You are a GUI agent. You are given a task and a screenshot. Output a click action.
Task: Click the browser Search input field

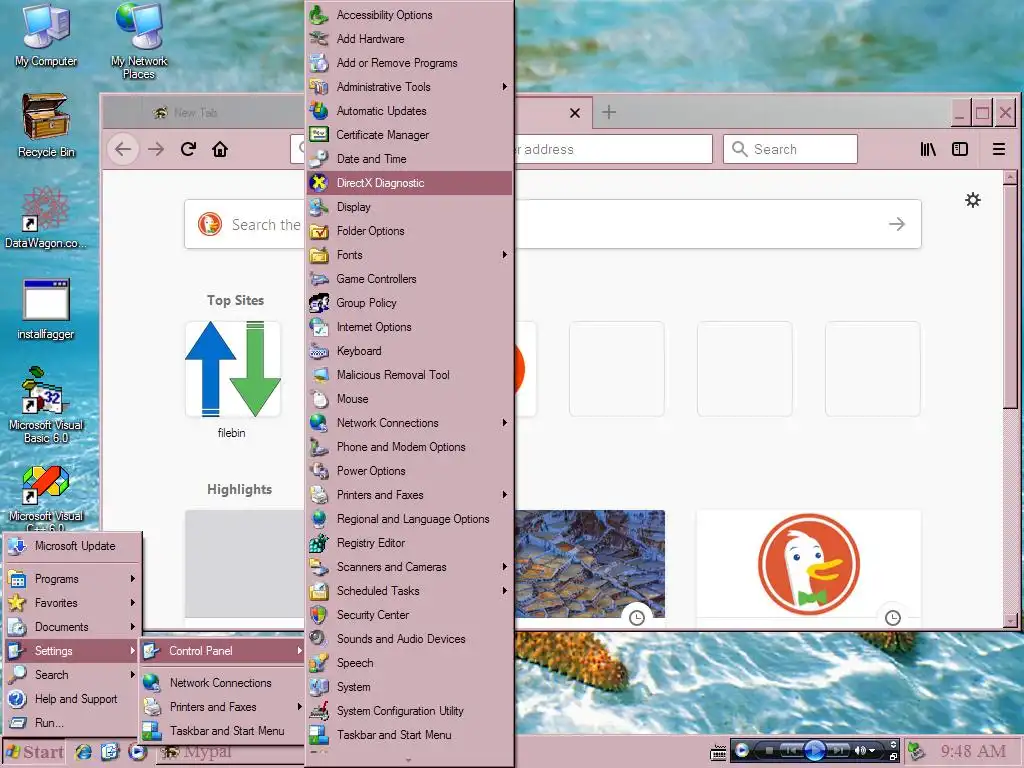point(790,150)
